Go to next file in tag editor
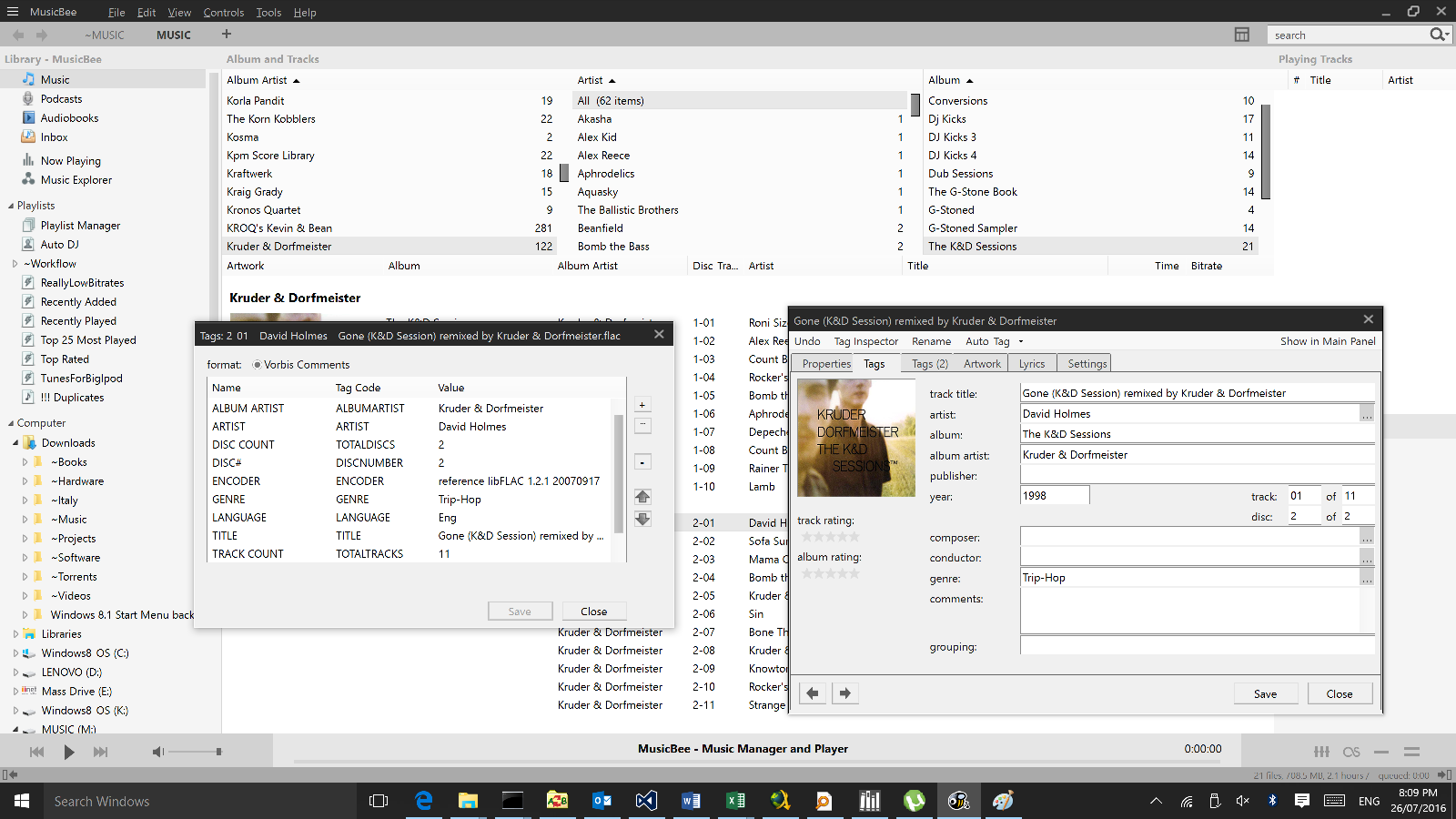The width and height of the screenshot is (1456, 819). [845, 693]
